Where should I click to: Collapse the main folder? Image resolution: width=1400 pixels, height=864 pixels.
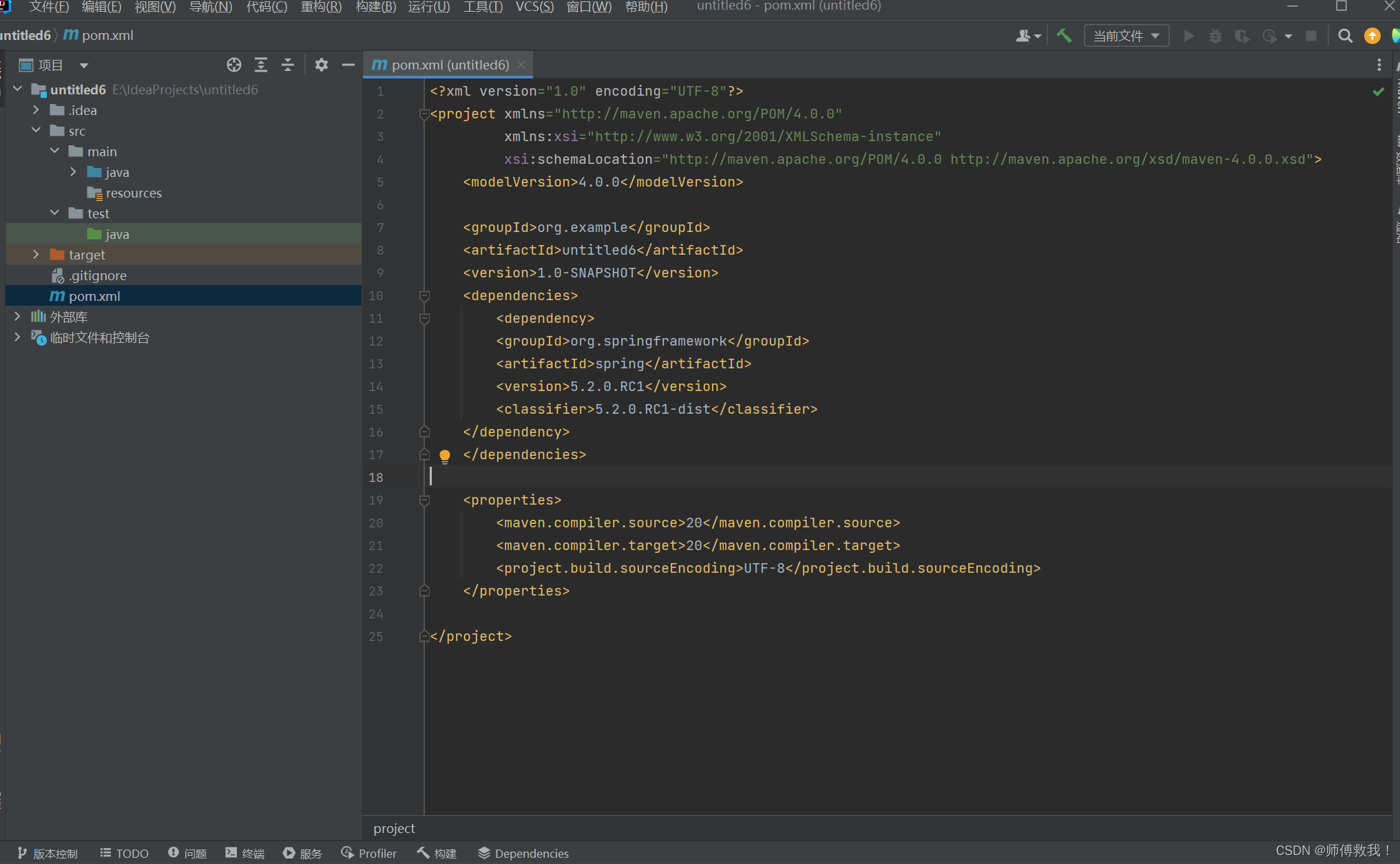click(54, 151)
